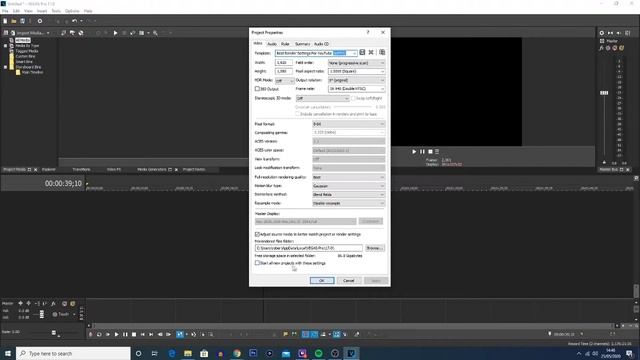Click the Open folder icon in main toolbar
This screenshot has width=640, height=360.
pos(13,21)
